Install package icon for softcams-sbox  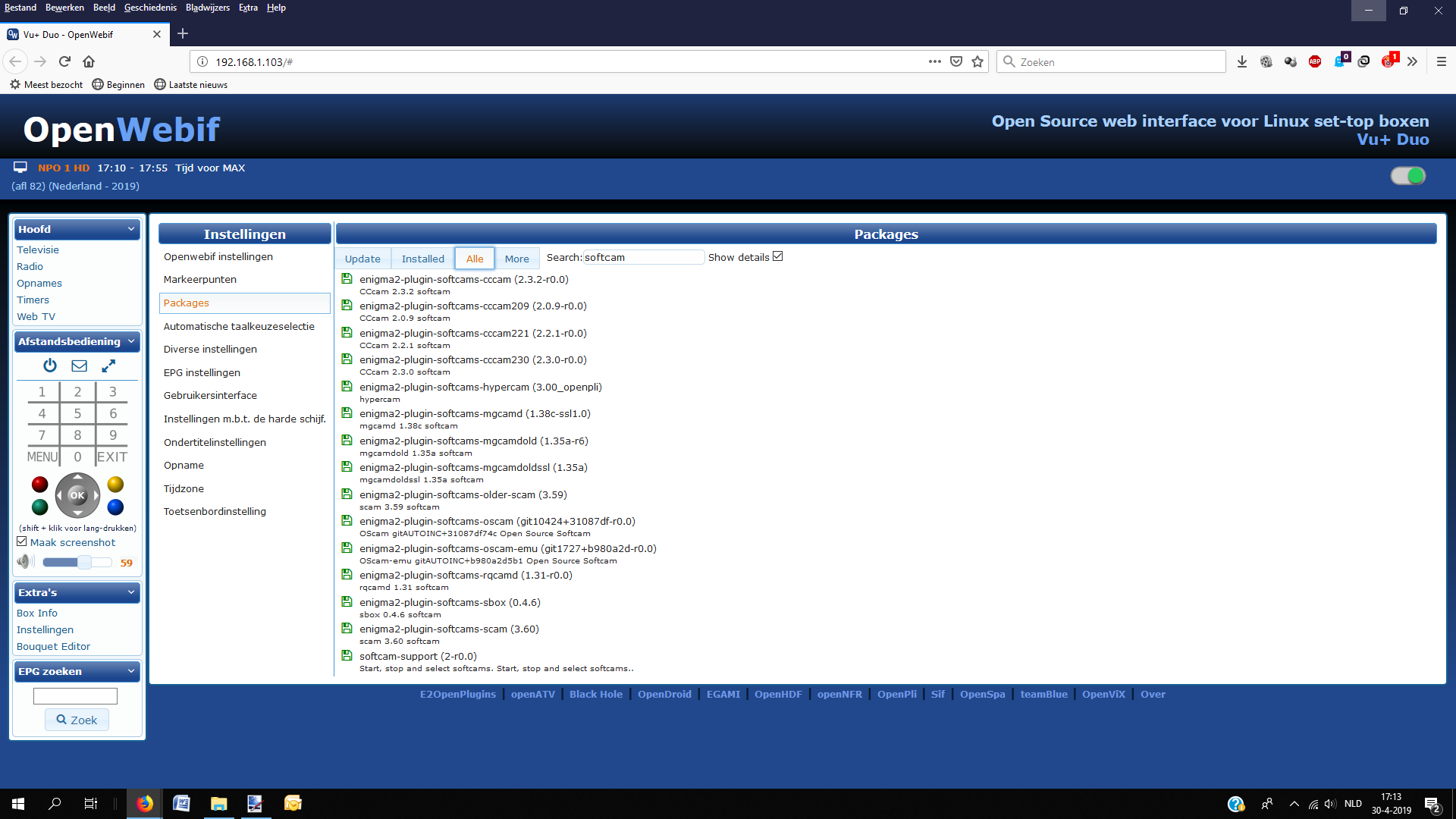click(347, 602)
